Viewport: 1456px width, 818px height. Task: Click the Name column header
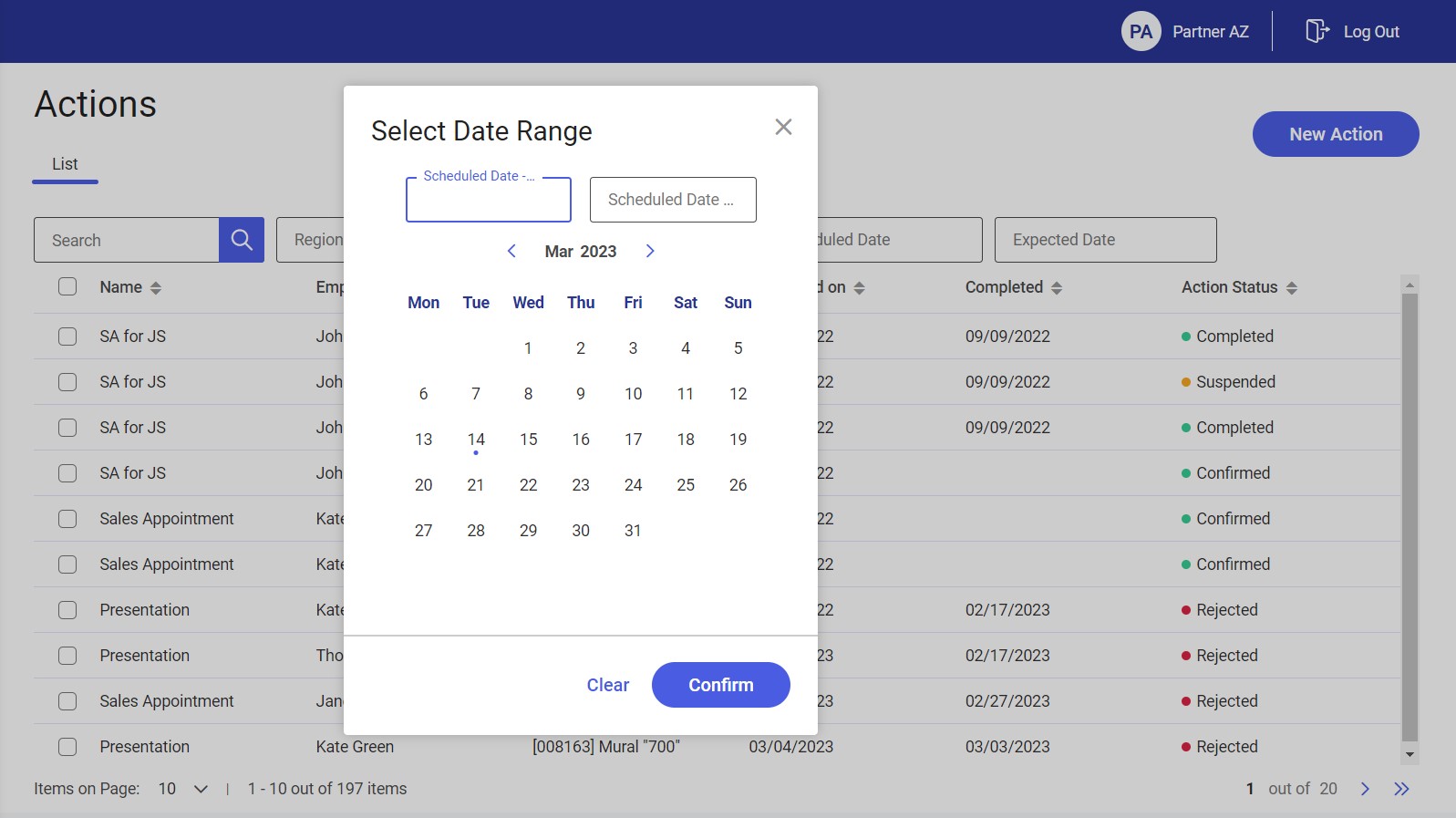121,287
